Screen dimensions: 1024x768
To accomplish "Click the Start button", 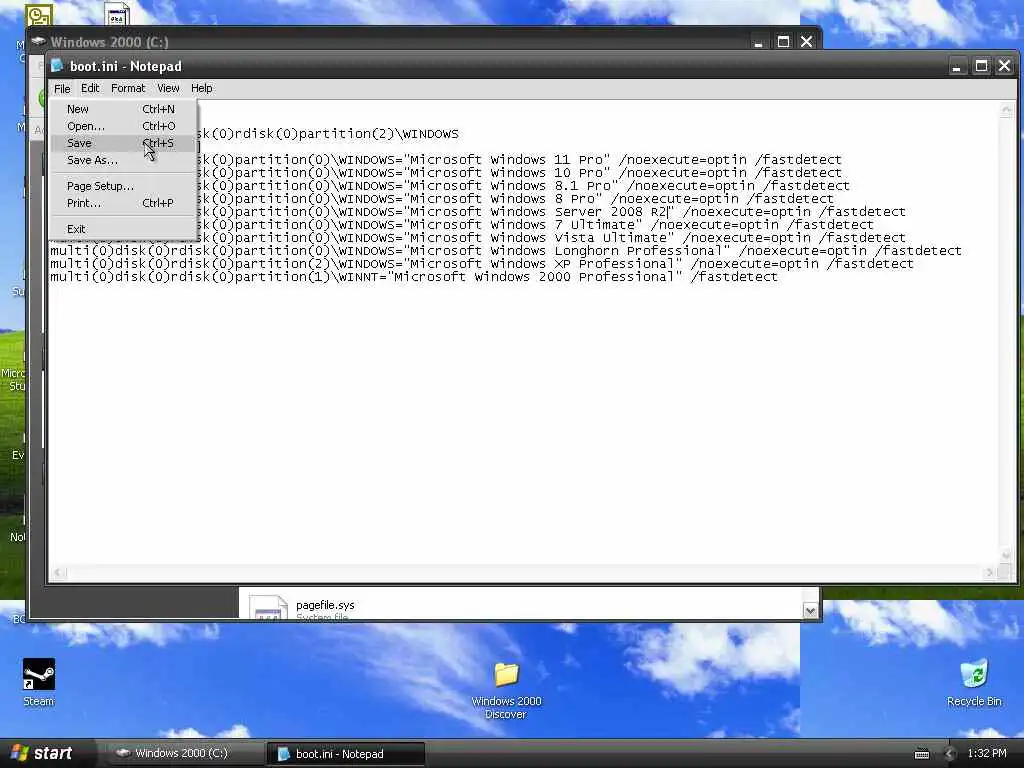I will (43, 753).
